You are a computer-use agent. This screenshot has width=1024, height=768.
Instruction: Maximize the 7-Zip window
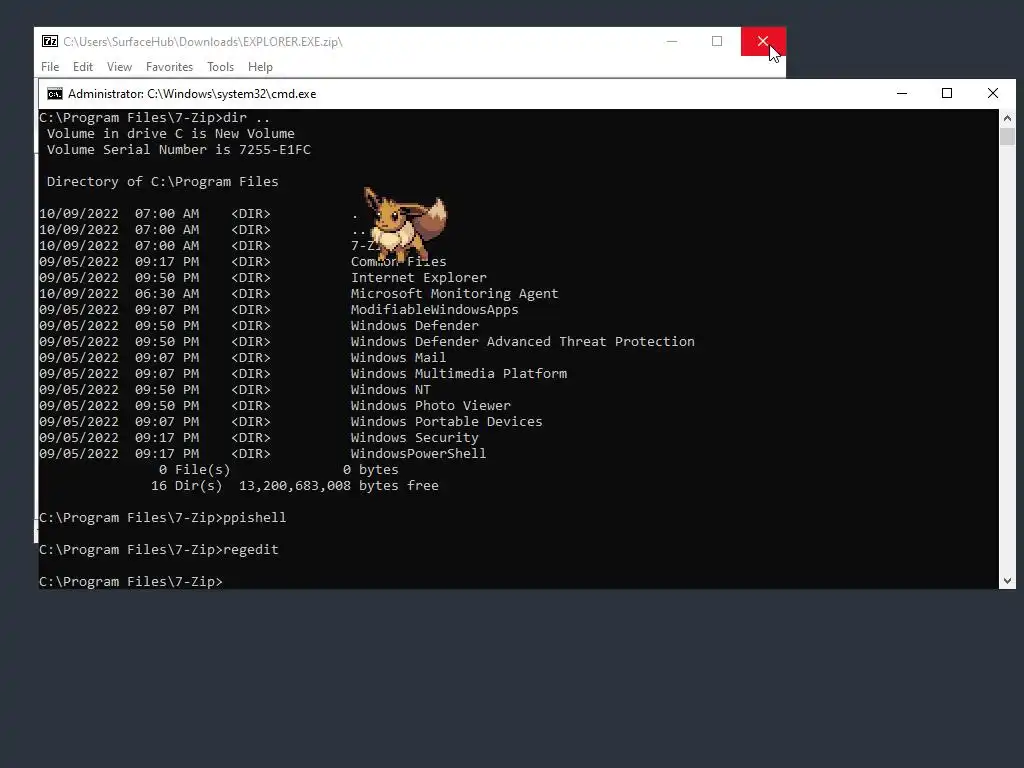717,41
